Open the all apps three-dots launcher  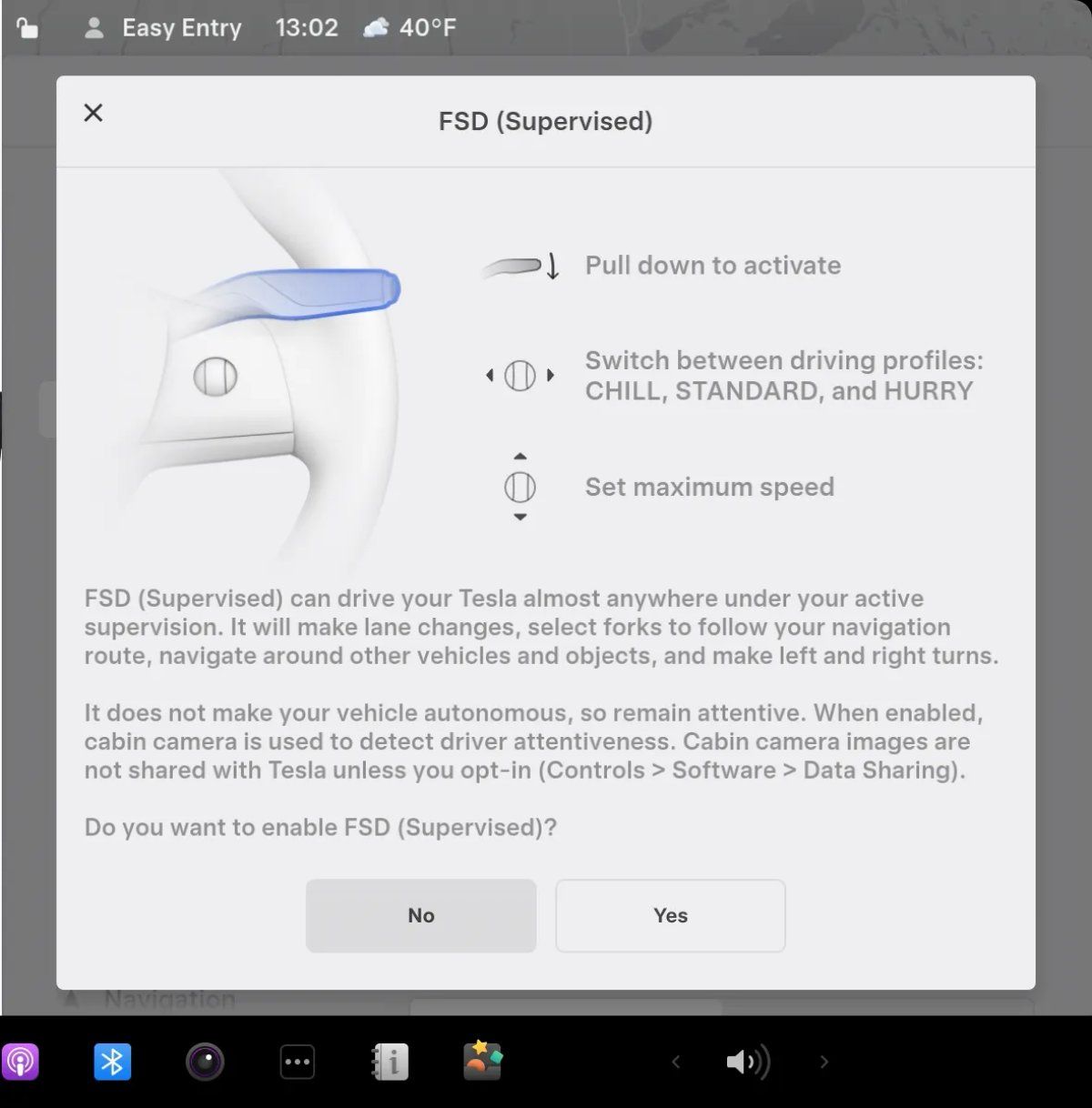[x=298, y=1062]
